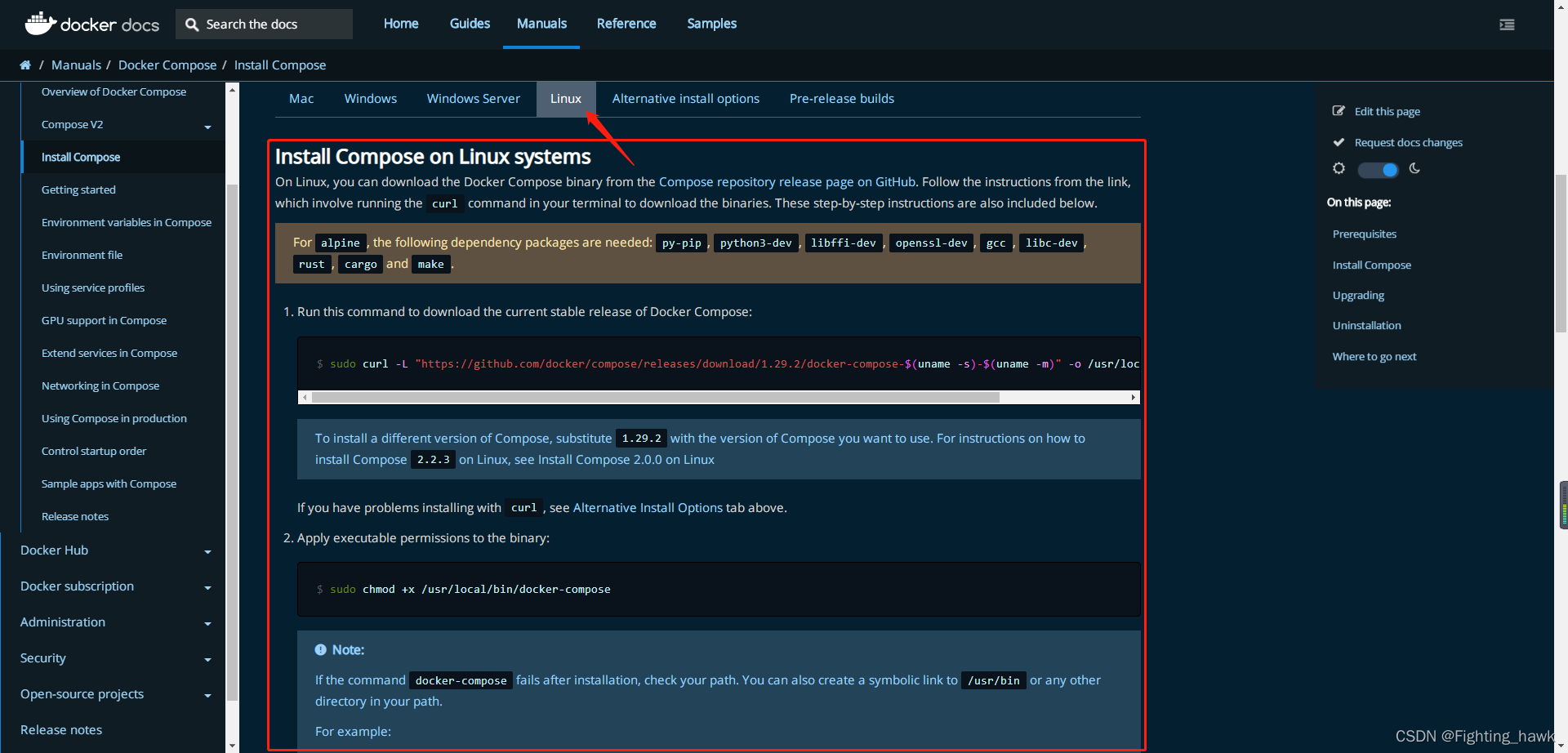The image size is (1568, 753).
Task: Open Release notes under Compose section
Action: click(75, 516)
